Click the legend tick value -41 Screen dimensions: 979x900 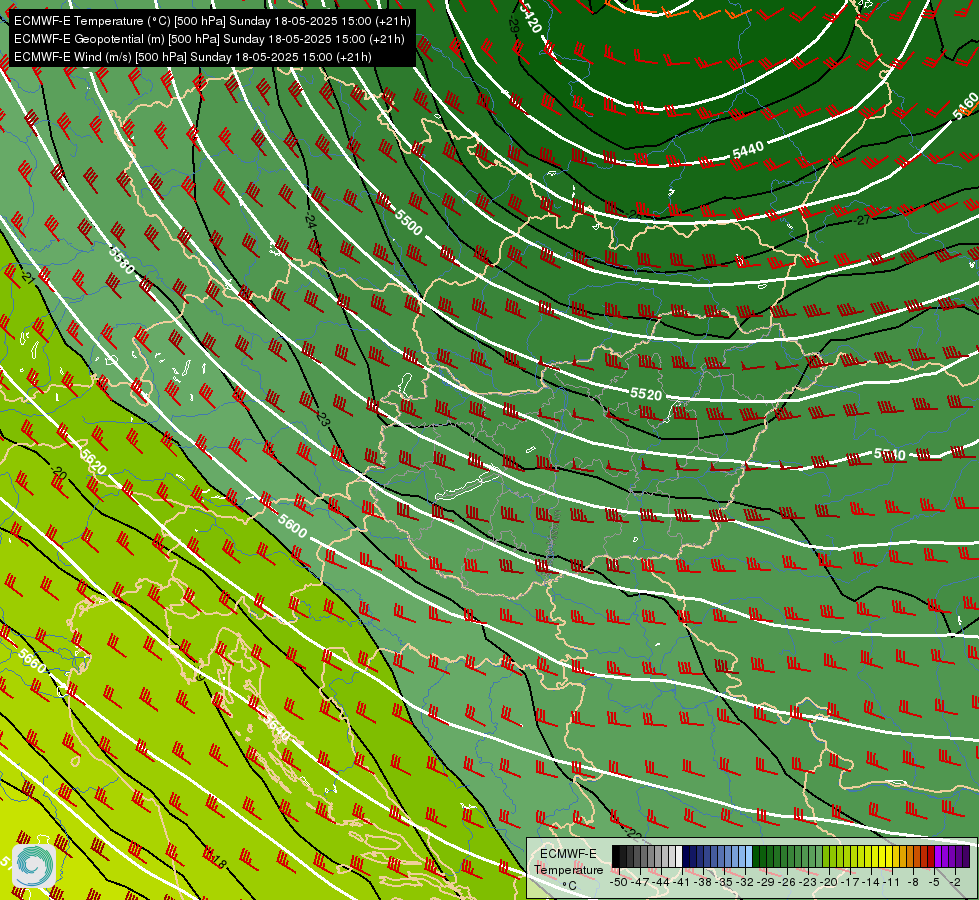(682, 883)
